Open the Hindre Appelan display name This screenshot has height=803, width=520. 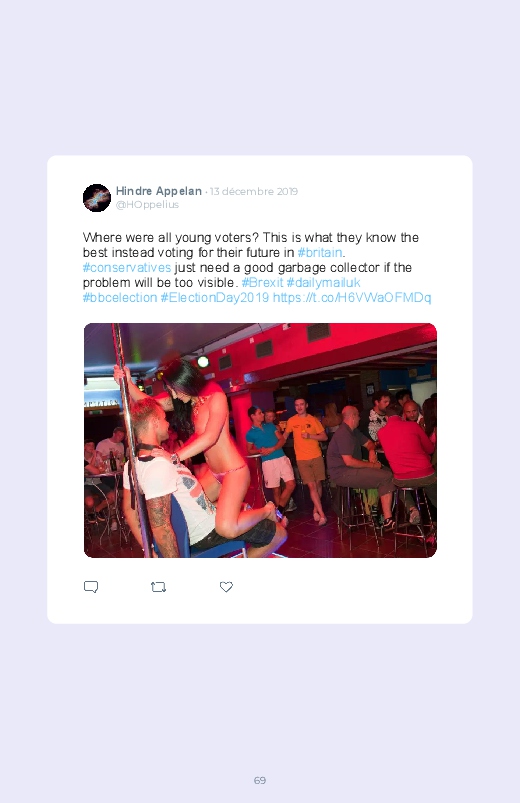(158, 191)
